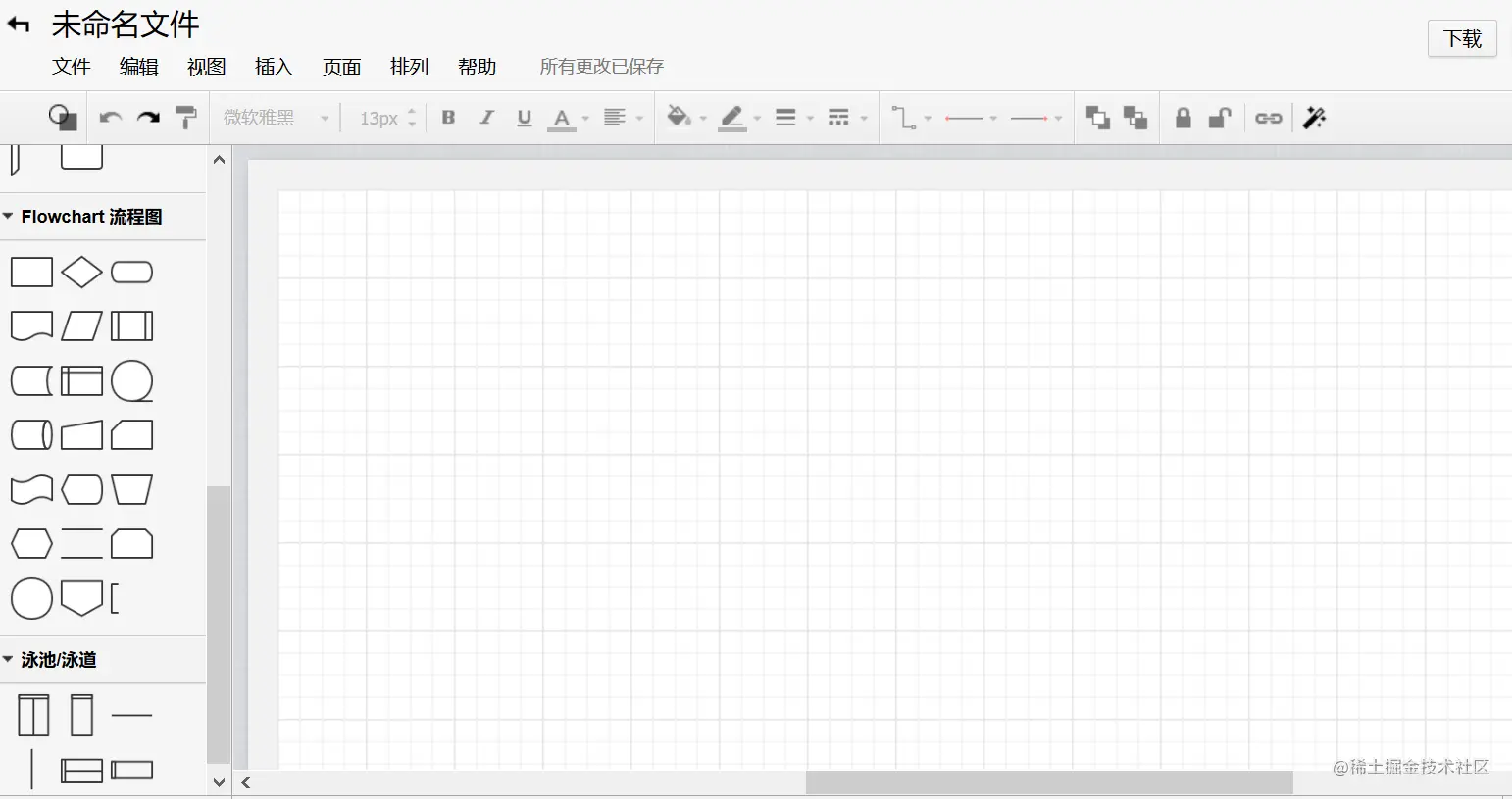Open the font family dropdown 微软雅黑
Viewport: 1512px width, 799px height.
click(276, 118)
